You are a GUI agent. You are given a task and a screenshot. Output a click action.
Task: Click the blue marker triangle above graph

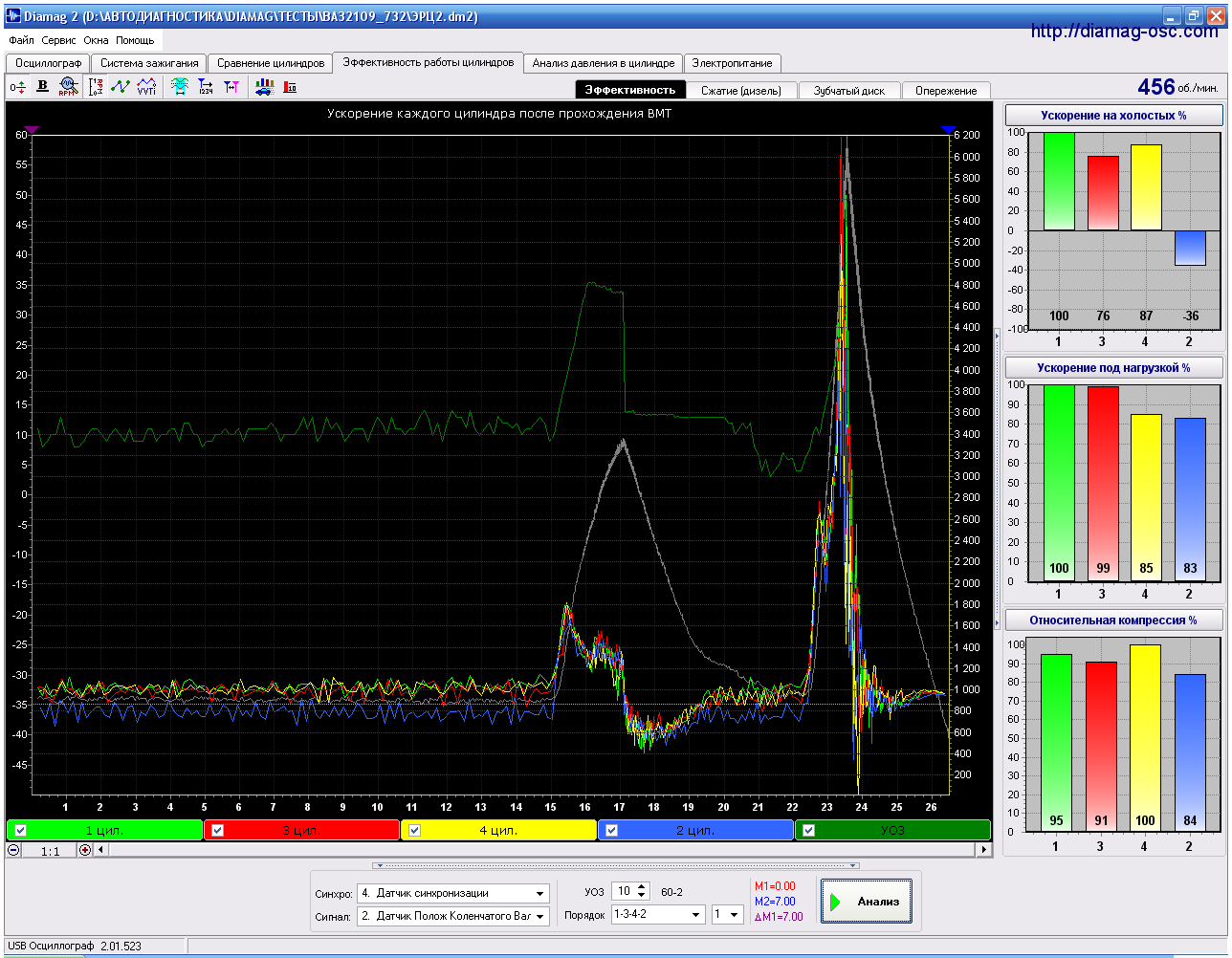pyautogui.click(x=949, y=130)
